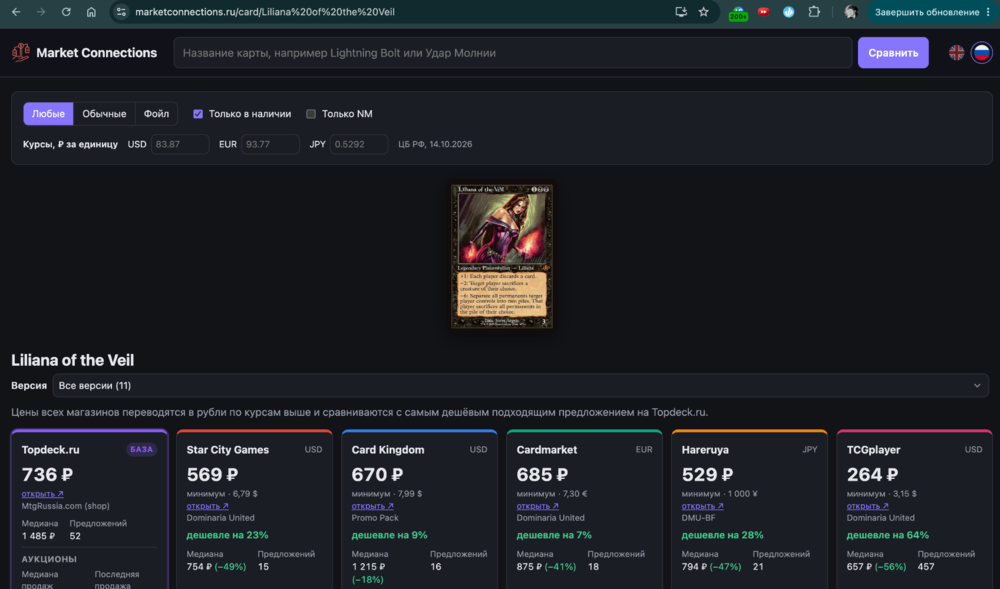
Task: Click the '529 ₽' price on Hareruya
Action: click(x=707, y=475)
